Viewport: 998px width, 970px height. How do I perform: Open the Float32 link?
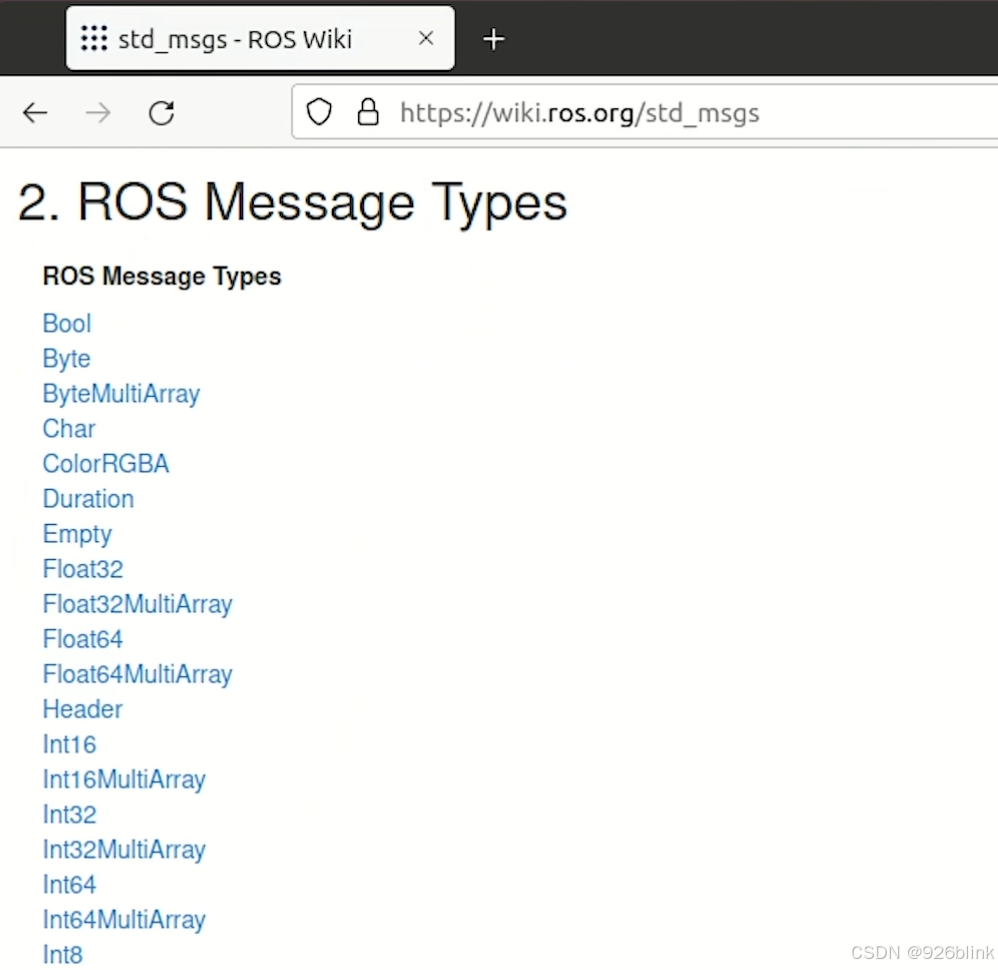[83, 569]
